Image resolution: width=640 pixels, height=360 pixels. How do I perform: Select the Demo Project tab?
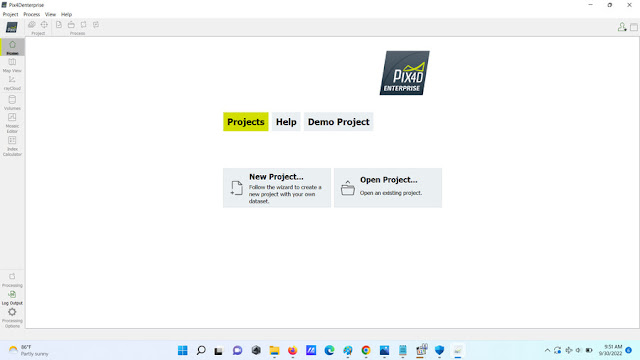(338, 122)
